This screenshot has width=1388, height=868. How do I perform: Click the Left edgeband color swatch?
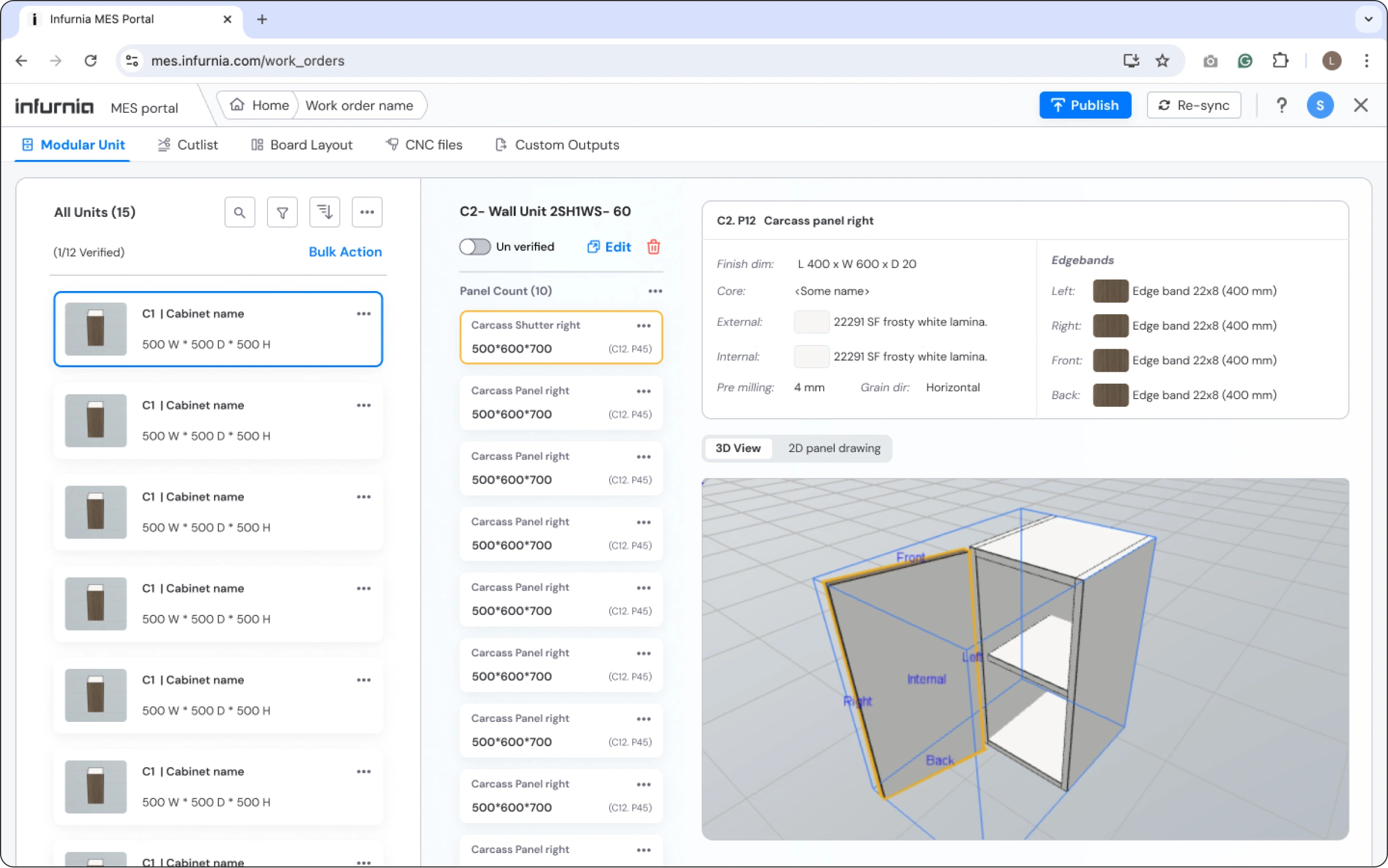pyautogui.click(x=1111, y=291)
